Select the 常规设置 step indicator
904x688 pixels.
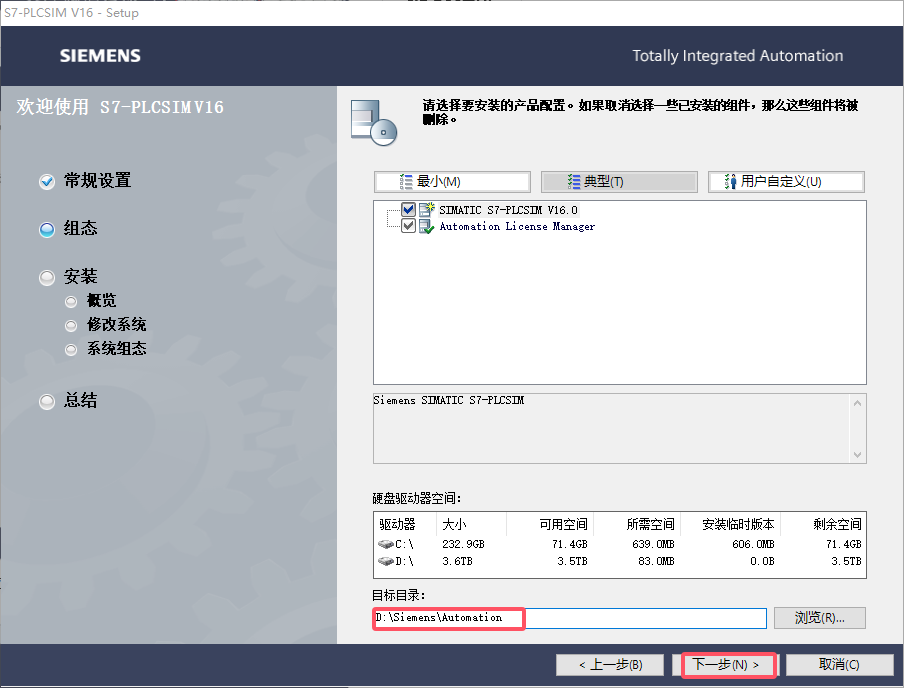(x=47, y=182)
